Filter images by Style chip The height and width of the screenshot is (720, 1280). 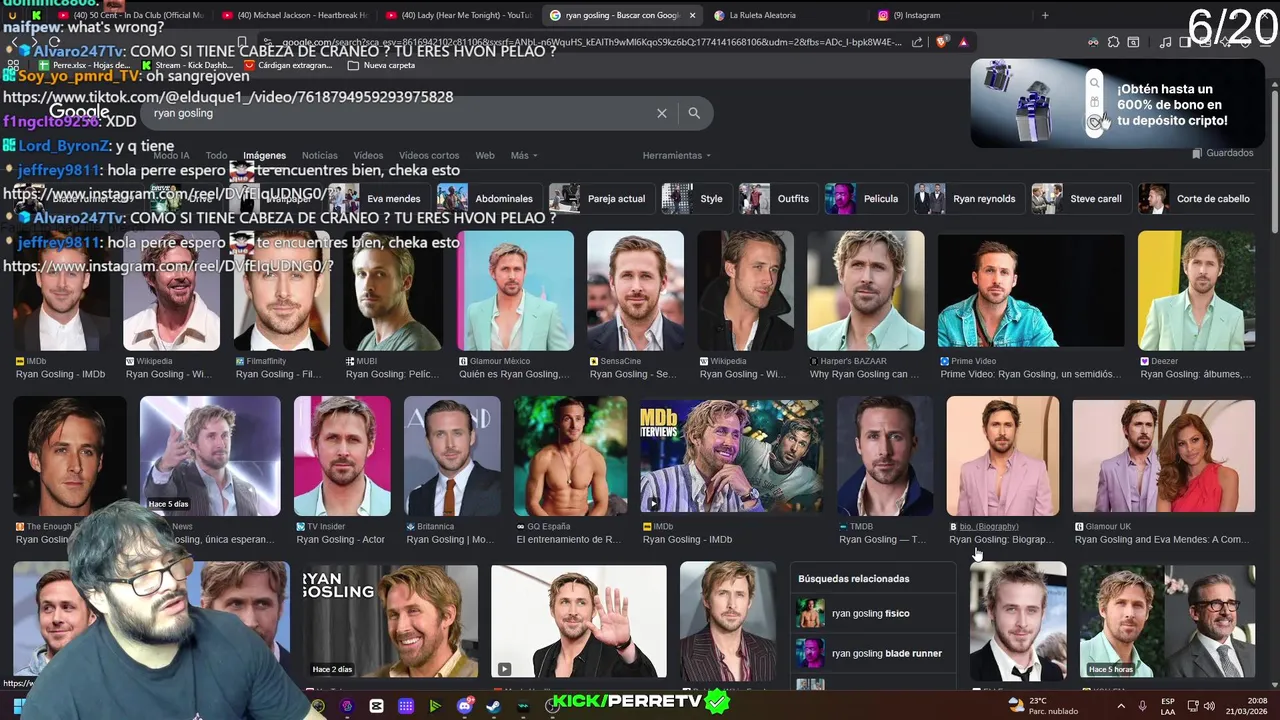(697, 198)
